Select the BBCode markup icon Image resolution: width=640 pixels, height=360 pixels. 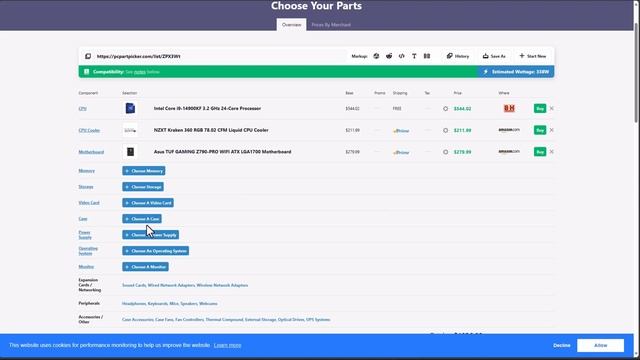427,56
